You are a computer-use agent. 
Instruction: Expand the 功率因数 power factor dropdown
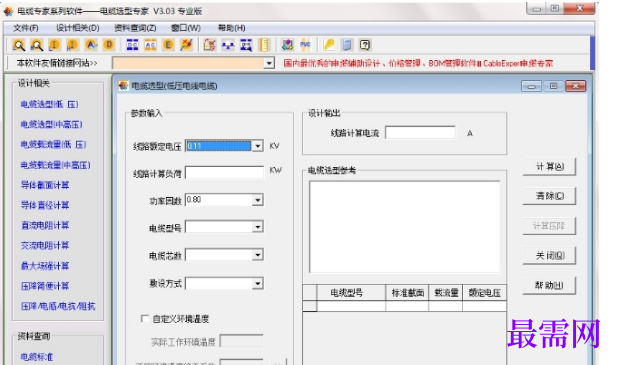coord(257,200)
